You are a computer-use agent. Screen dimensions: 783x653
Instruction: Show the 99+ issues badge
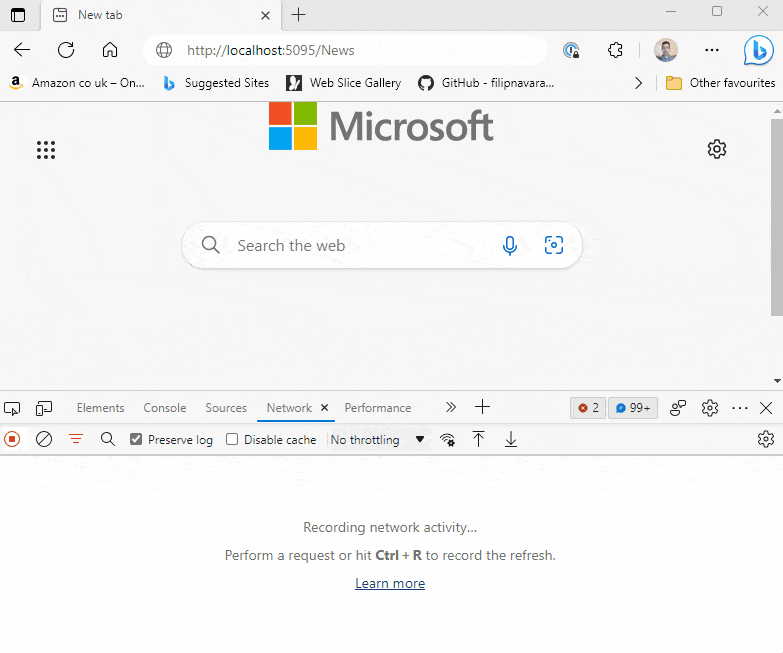[x=633, y=408]
